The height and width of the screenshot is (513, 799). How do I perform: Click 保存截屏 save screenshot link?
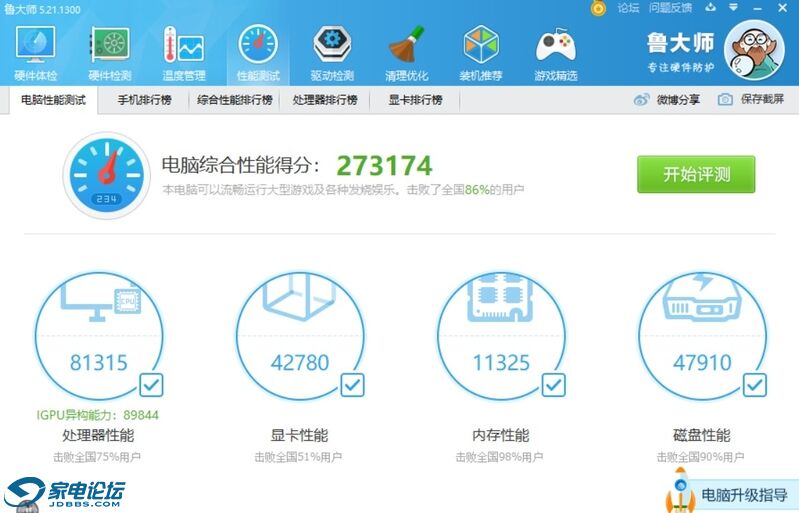(x=762, y=99)
